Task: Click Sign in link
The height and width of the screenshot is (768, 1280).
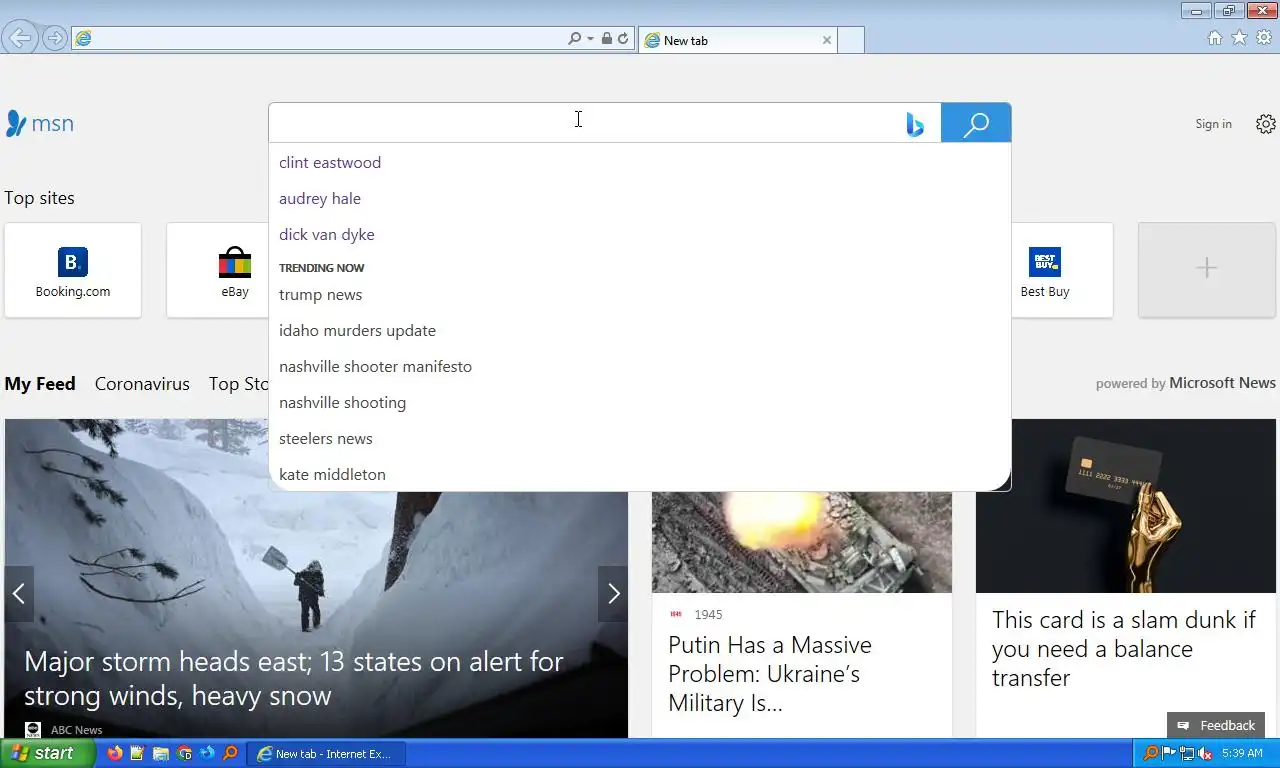Action: coord(1213,124)
